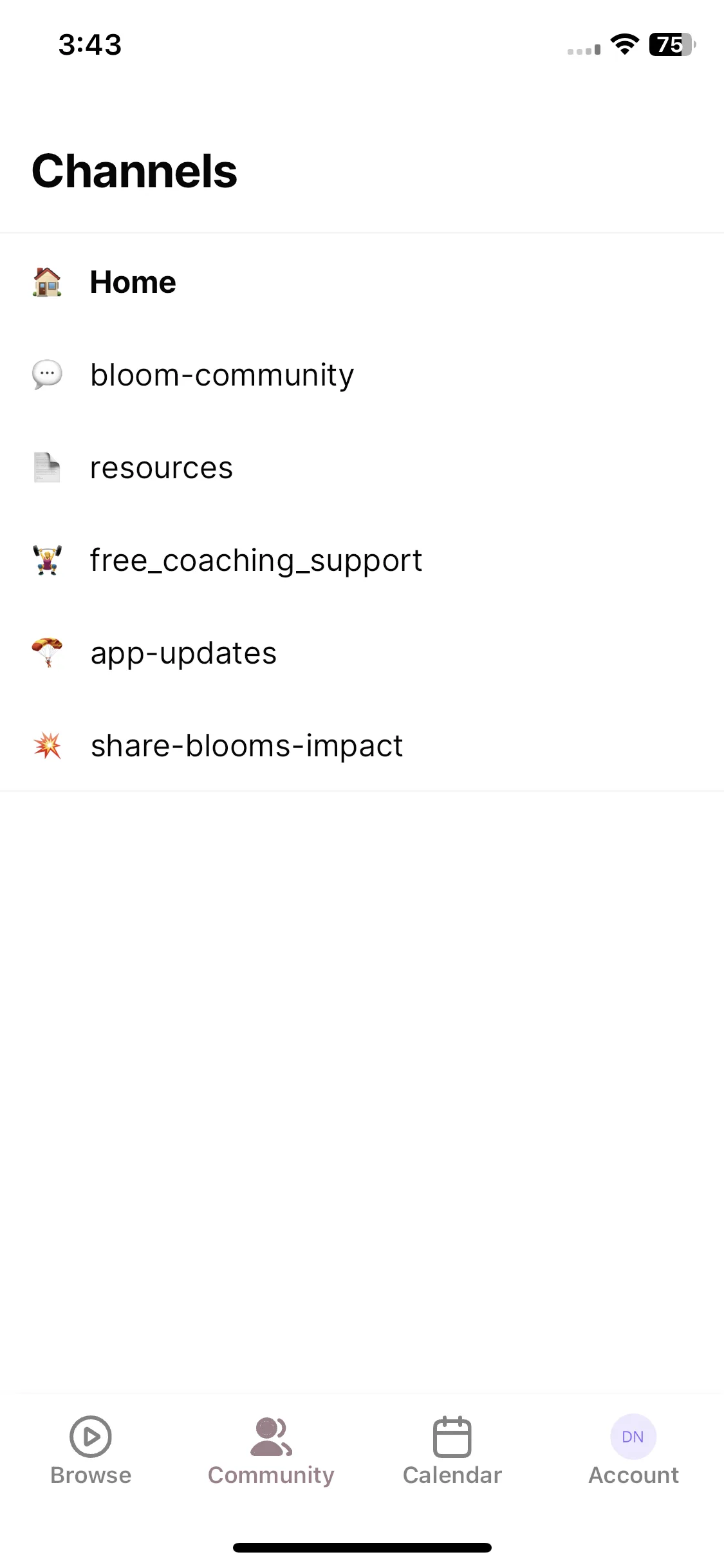Tap the speech bubble icon for bloom-community
The width and height of the screenshot is (724, 1568).
tap(47, 375)
